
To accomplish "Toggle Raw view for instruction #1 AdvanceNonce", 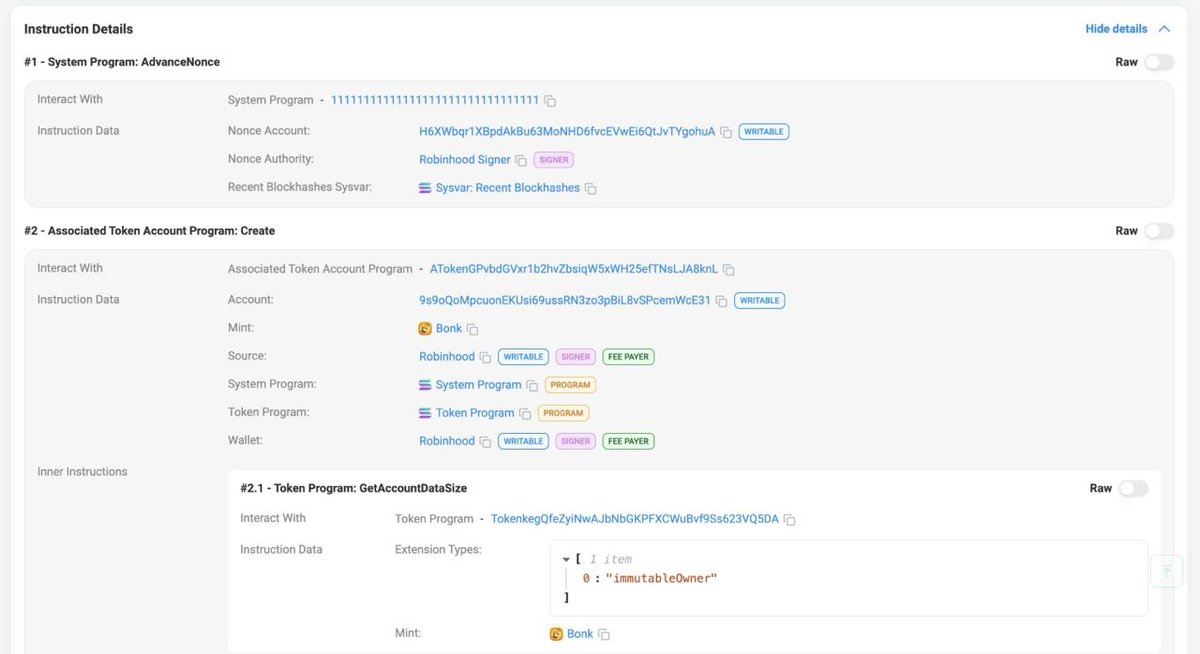I will [x=1159, y=62].
